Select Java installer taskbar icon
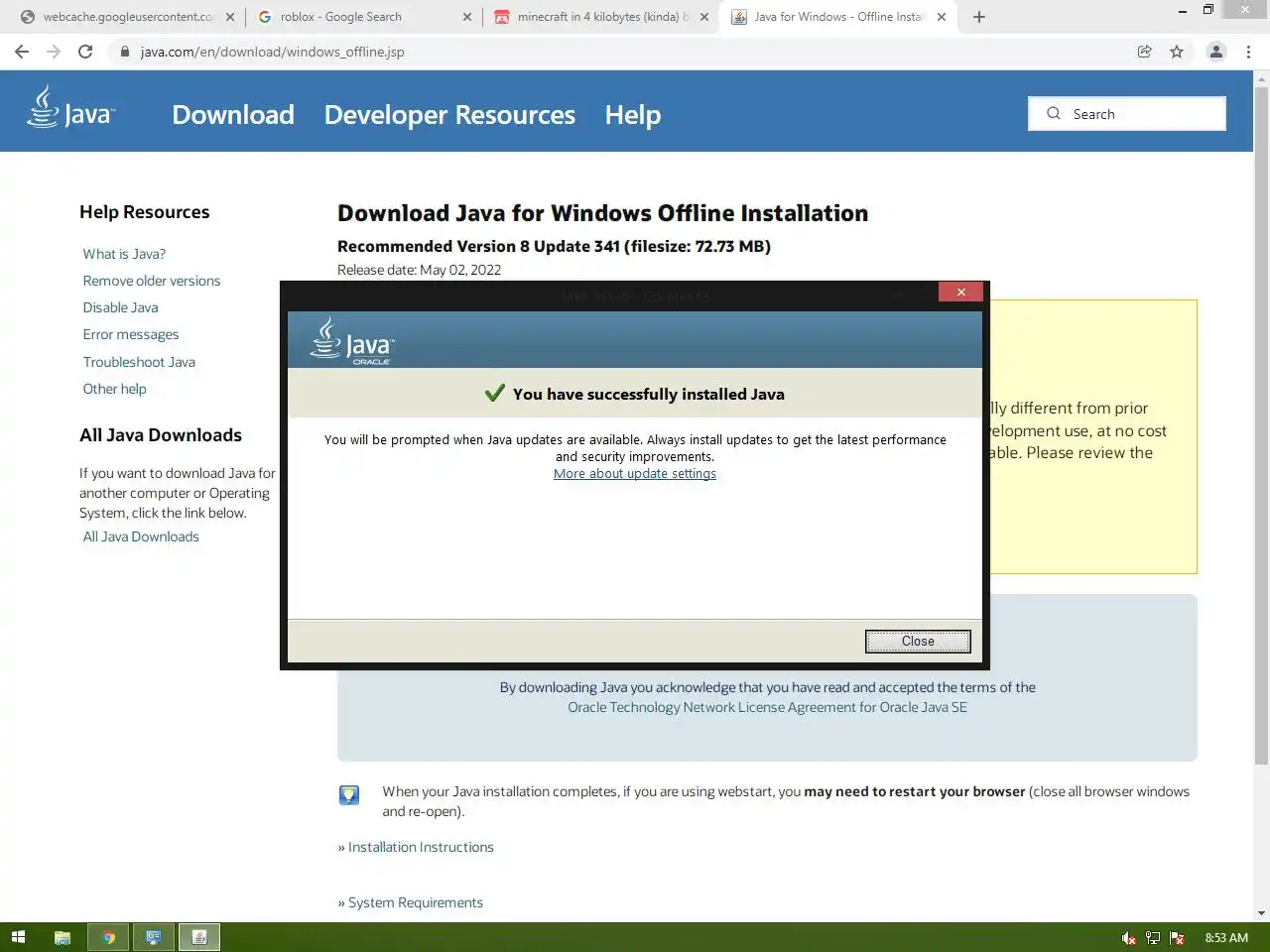Screen dimensions: 1270x952 tap(199, 937)
